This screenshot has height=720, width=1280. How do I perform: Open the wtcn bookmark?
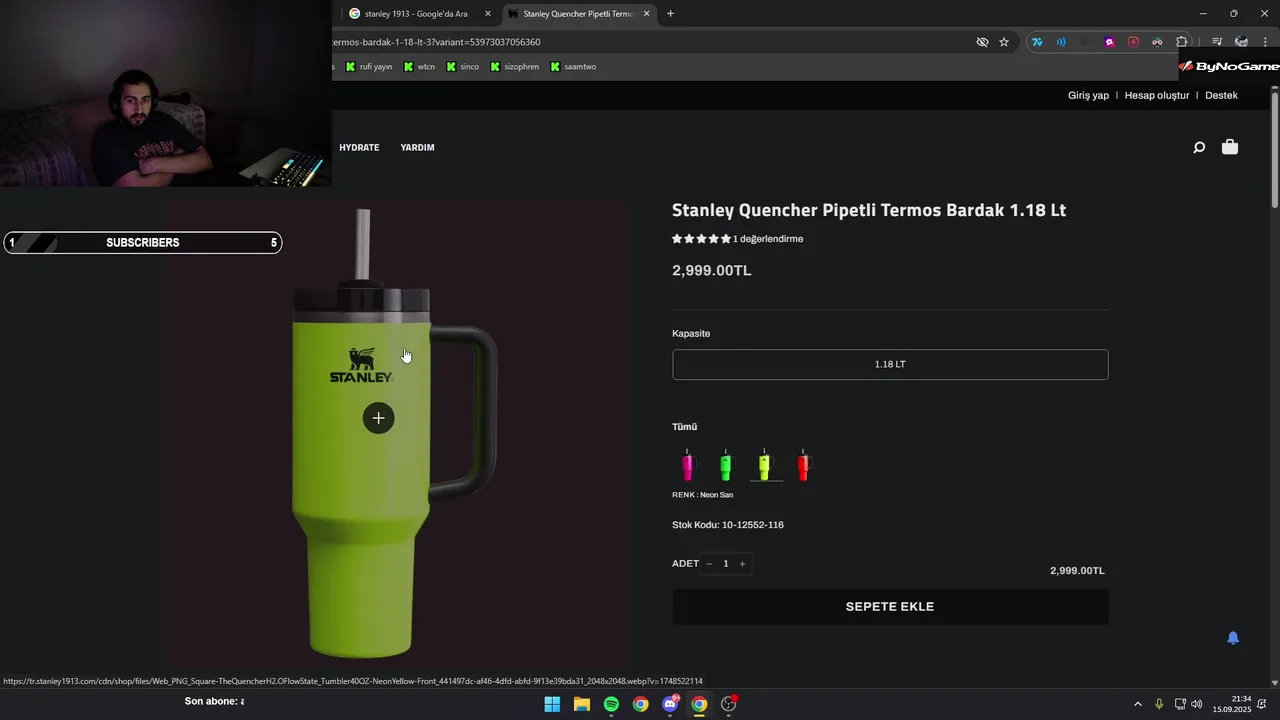coord(420,67)
